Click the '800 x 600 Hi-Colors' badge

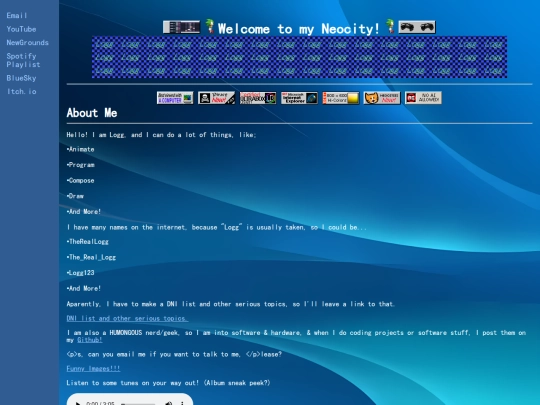coord(341,98)
